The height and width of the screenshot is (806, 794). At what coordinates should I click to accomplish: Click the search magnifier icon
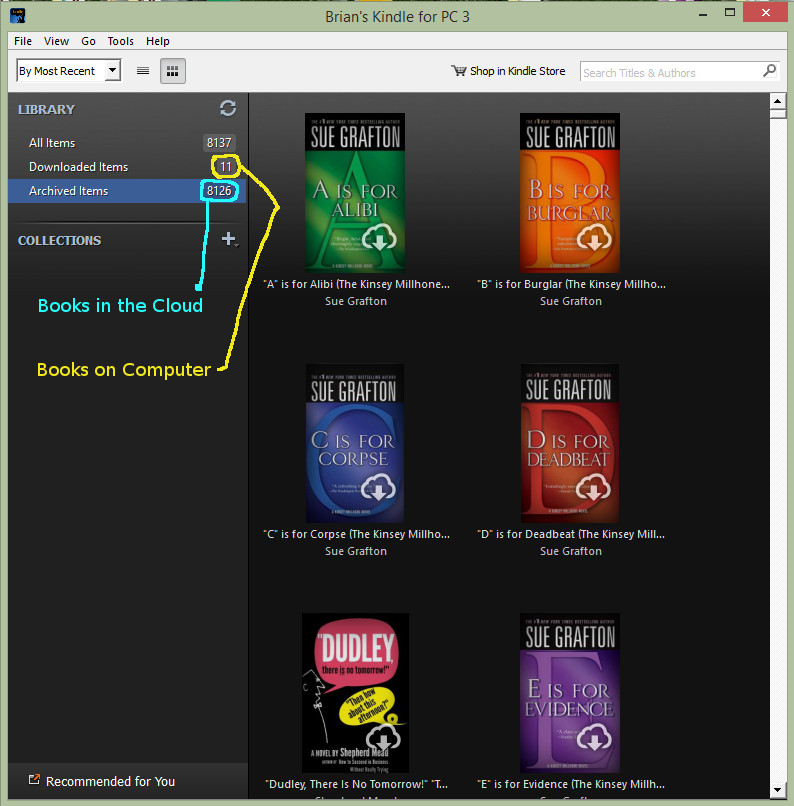(769, 71)
